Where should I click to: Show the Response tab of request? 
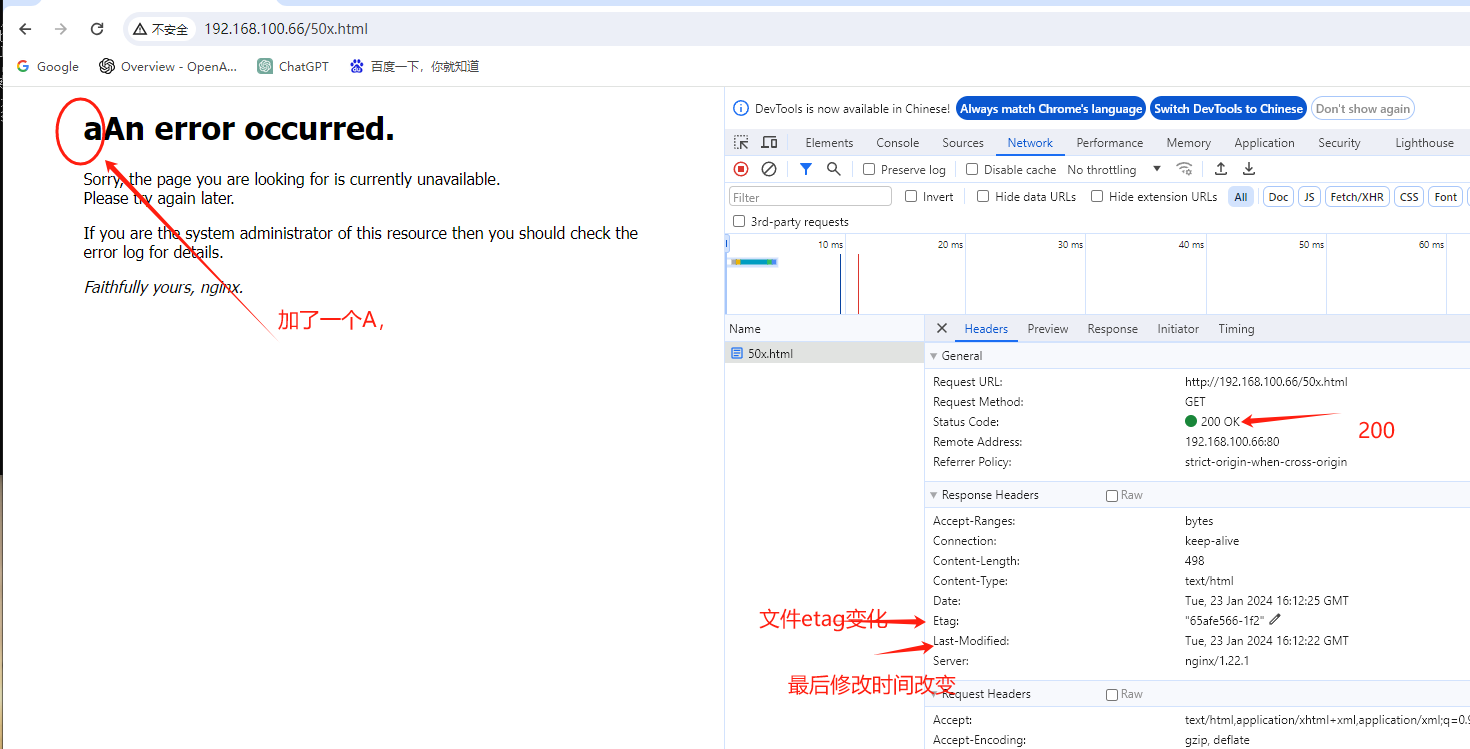tap(1112, 328)
